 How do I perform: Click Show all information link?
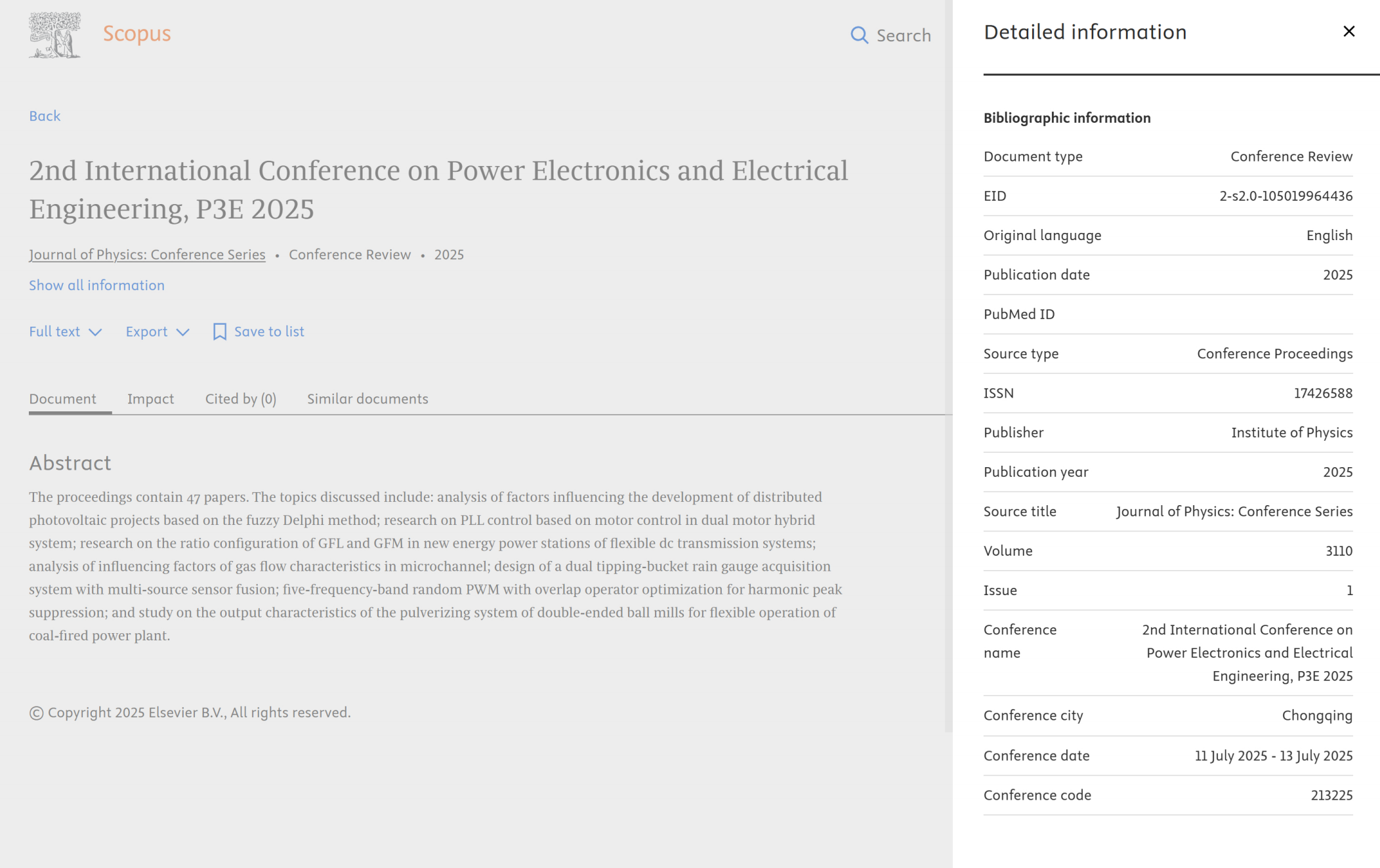click(x=96, y=285)
